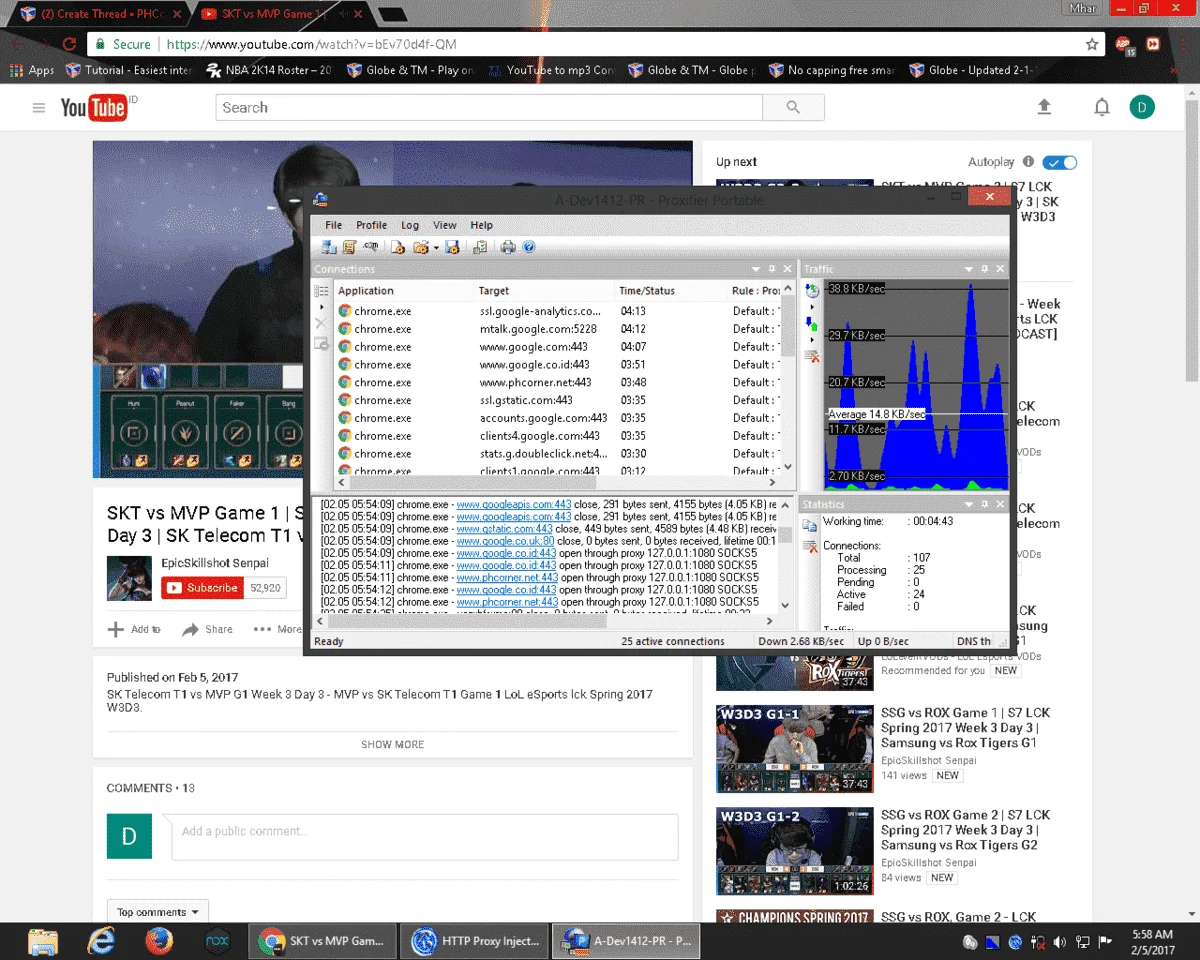This screenshot has height=960, width=1200.
Task: Click the YouTube logo
Action: coord(94,107)
